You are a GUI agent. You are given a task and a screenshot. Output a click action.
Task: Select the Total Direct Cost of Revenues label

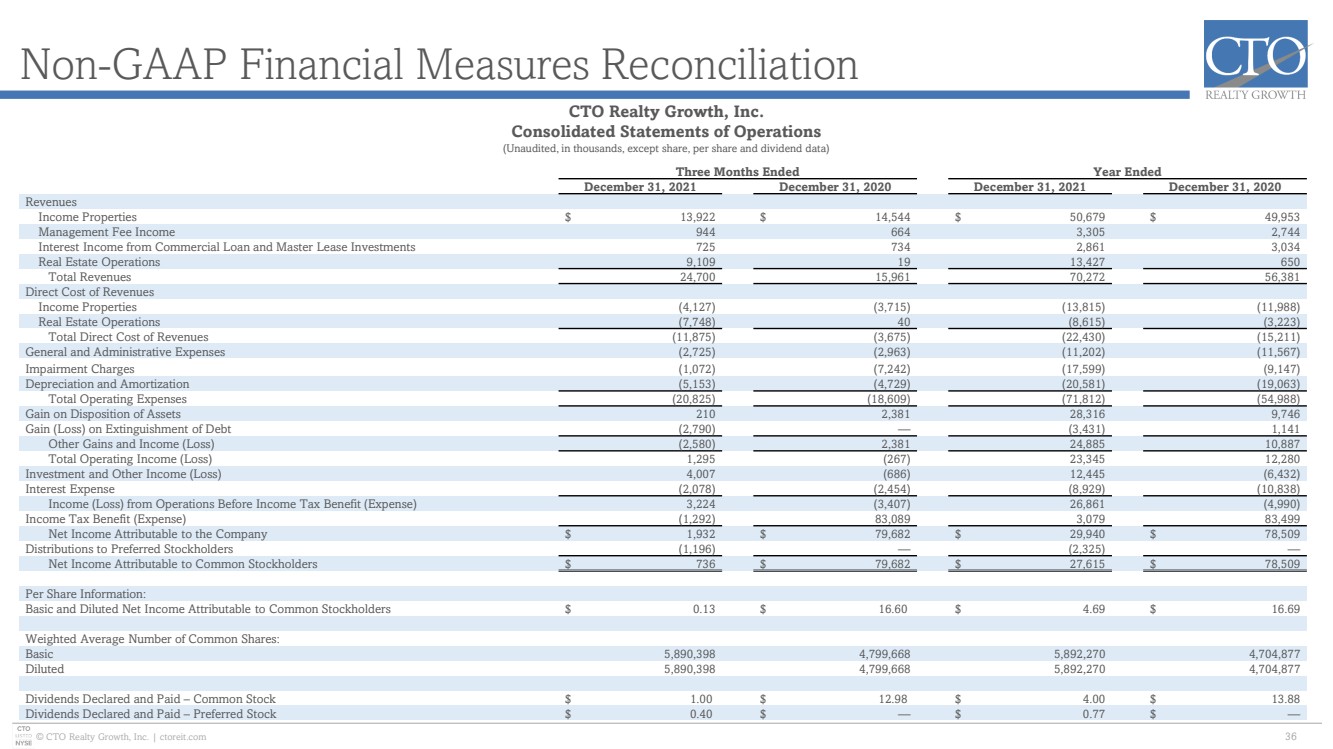pyautogui.click(x=128, y=337)
